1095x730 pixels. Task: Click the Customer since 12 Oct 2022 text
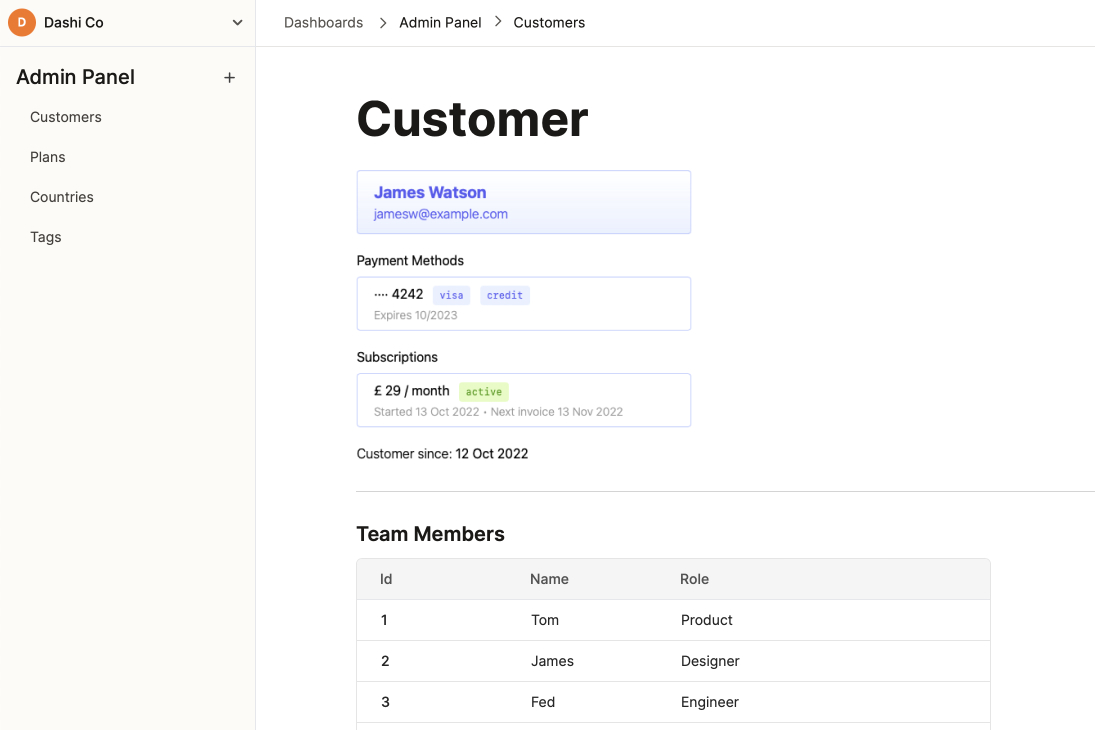point(442,453)
